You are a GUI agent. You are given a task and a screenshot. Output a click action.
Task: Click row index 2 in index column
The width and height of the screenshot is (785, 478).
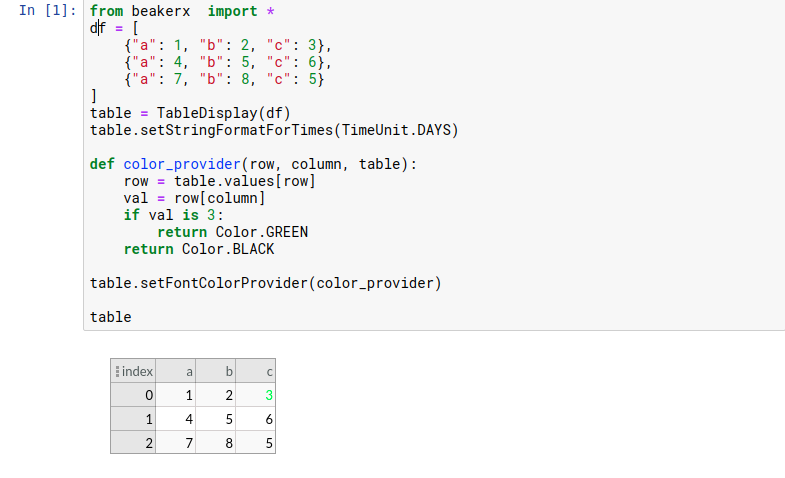pyautogui.click(x=133, y=443)
